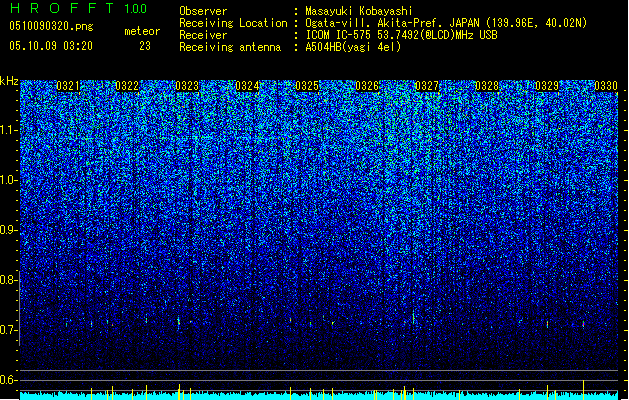Screen dimensions: 629x400
Task: Click the 0326 time marker
Action: 367,86
